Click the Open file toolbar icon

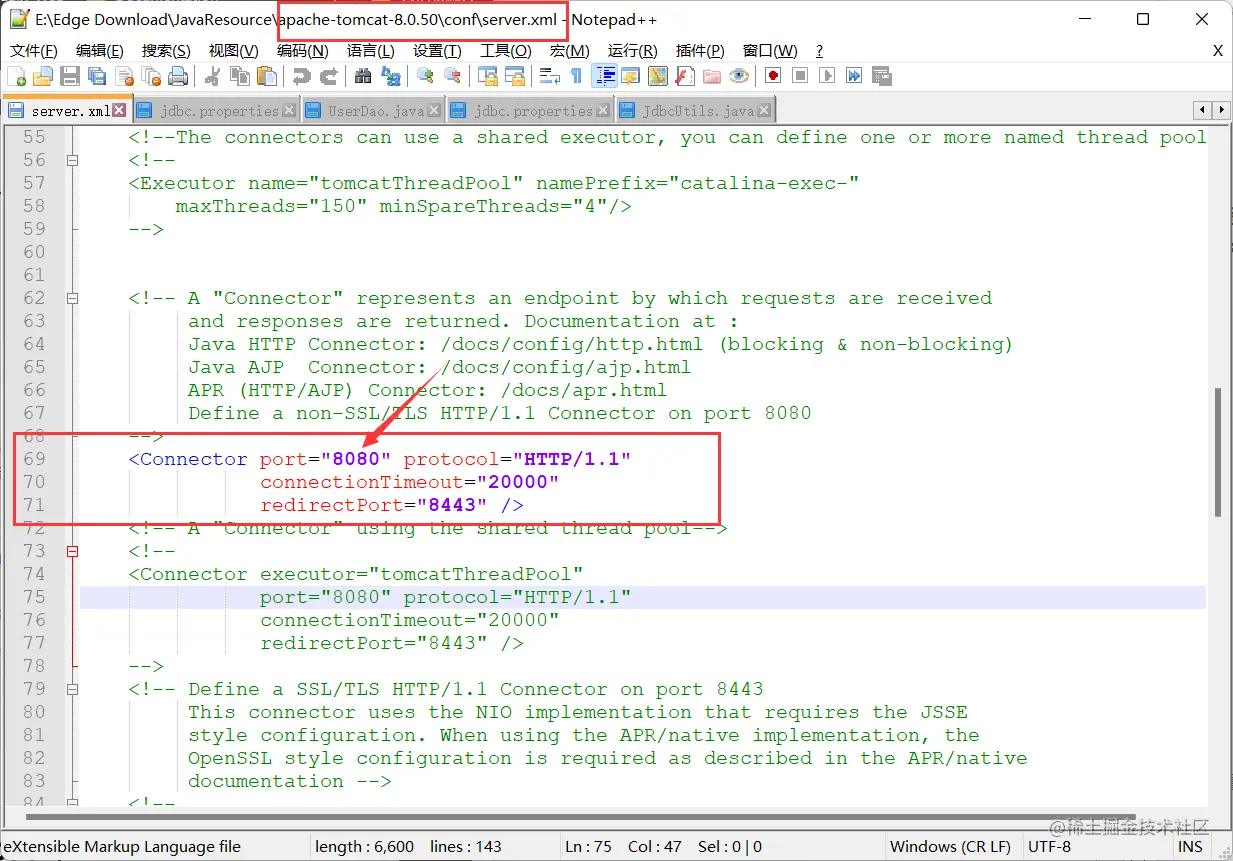tap(43, 76)
